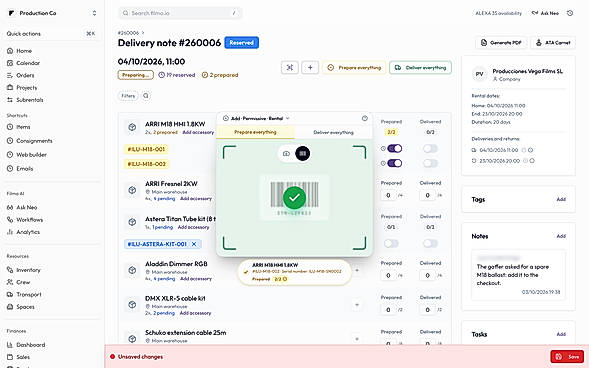Viewport: 589px width, 368px height.
Task: Expand the DMX XLR-5 cable kit row
Action: [357, 305]
